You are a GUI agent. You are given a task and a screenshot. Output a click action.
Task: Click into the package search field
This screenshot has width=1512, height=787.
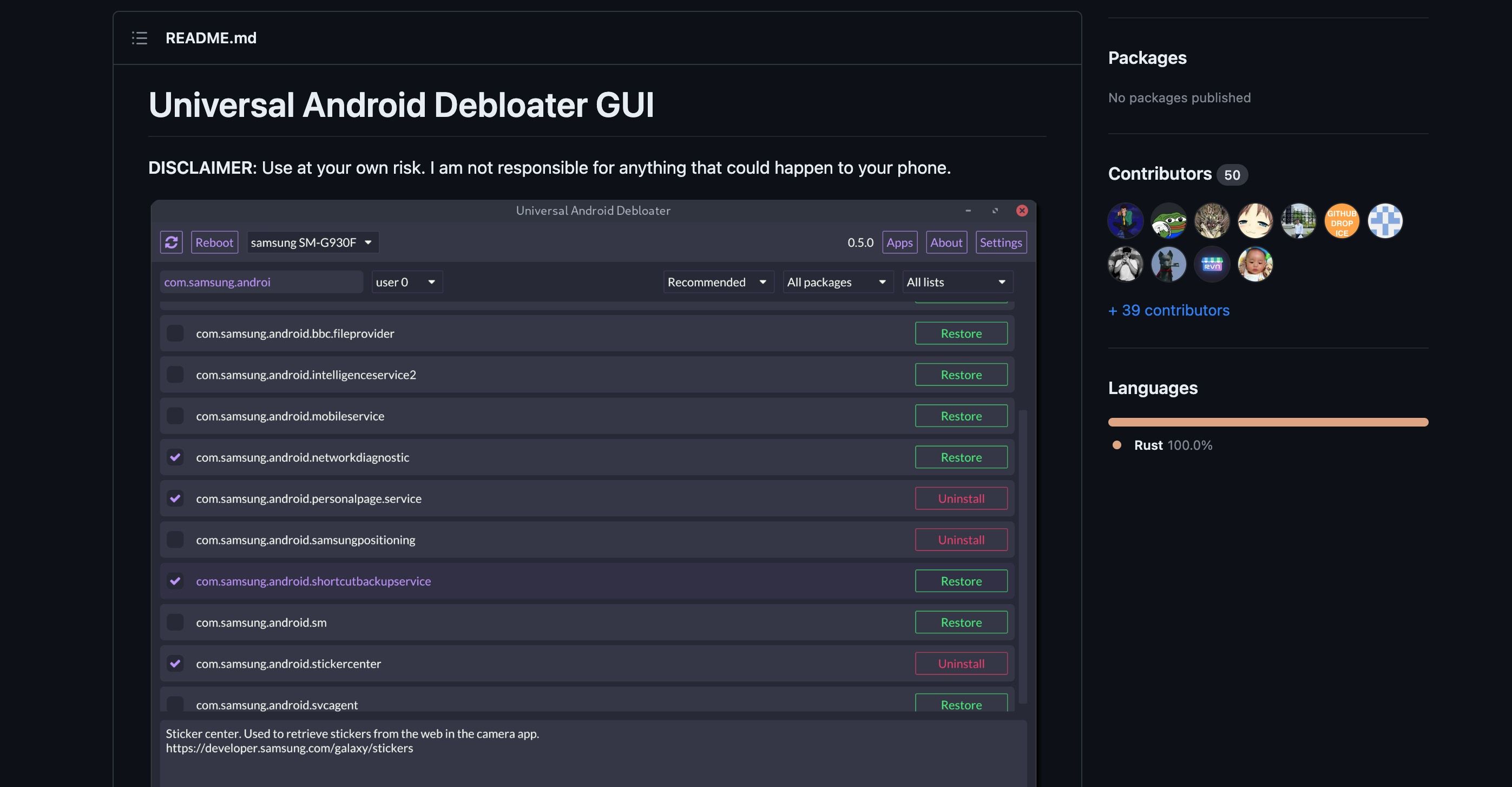(x=261, y=281)
